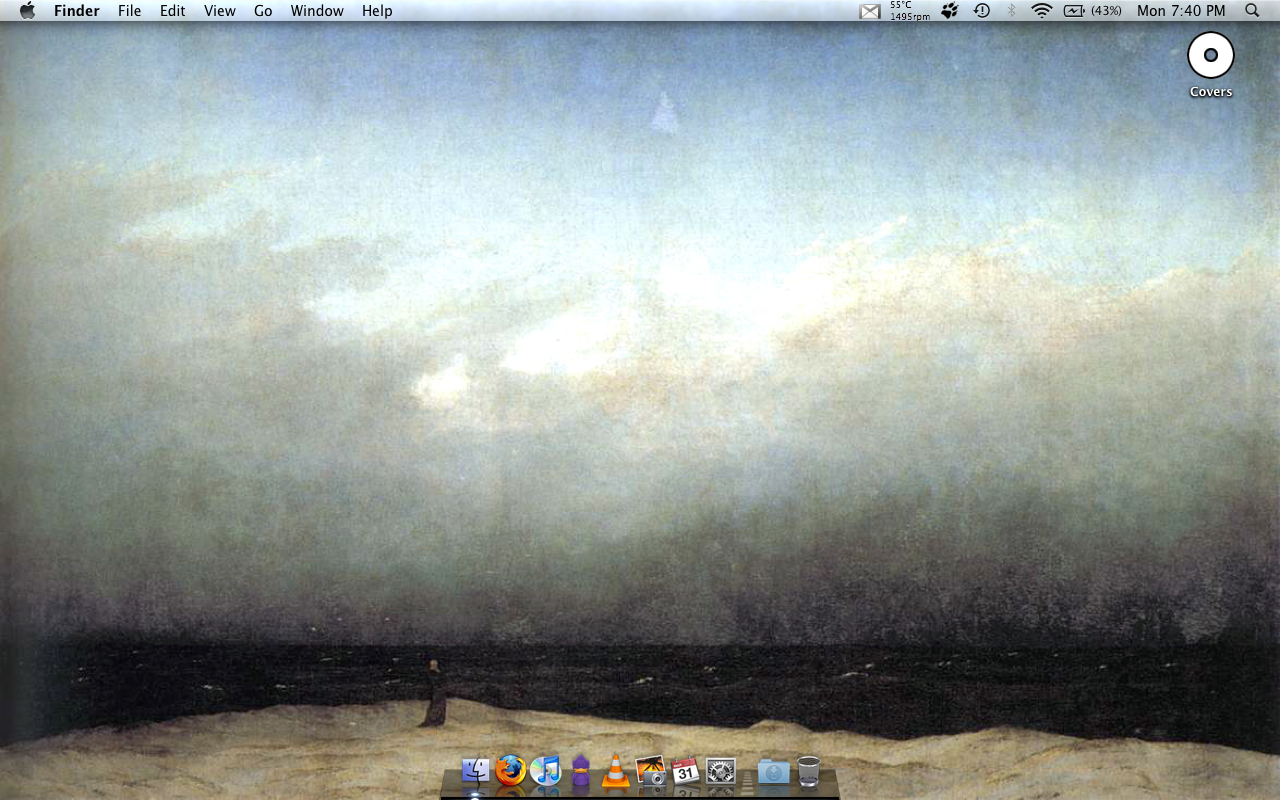Click the 55°C 1495rpm temperature readout
Image resolution: width=1280 pixels, height=800 pixels.
coord(910,11)
